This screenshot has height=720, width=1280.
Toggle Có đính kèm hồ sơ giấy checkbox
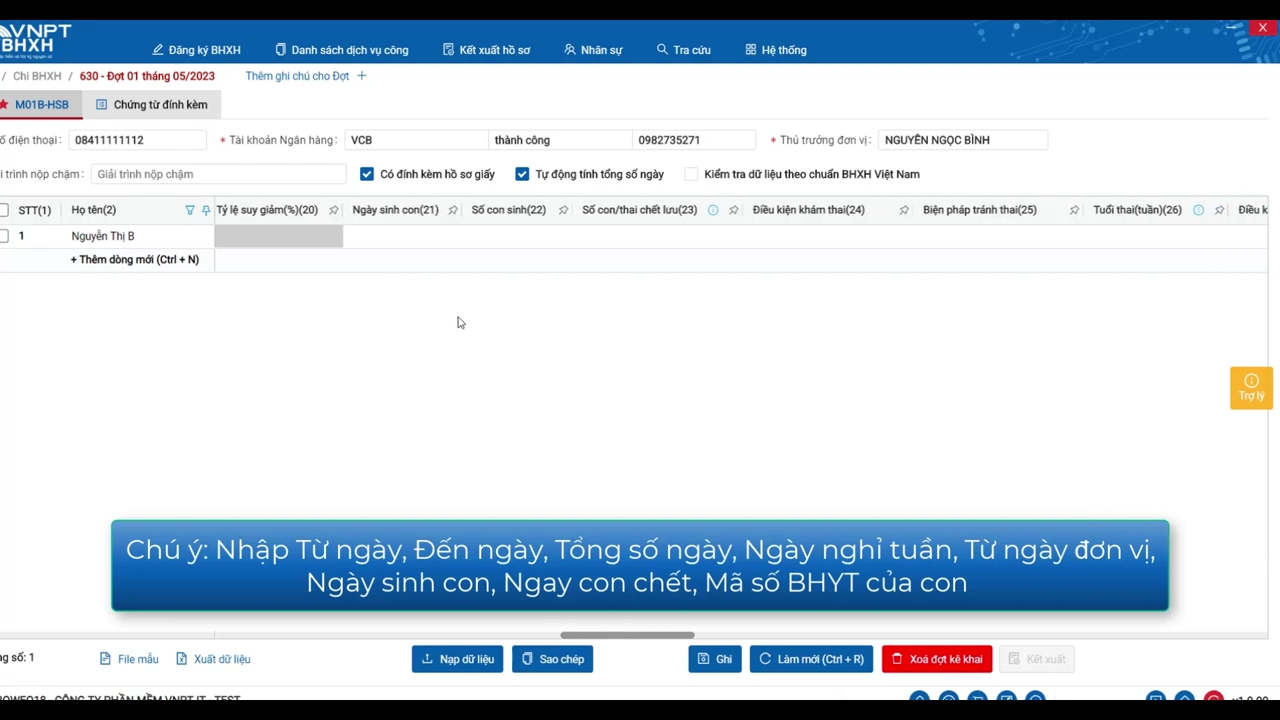click(x=367, y=174)
